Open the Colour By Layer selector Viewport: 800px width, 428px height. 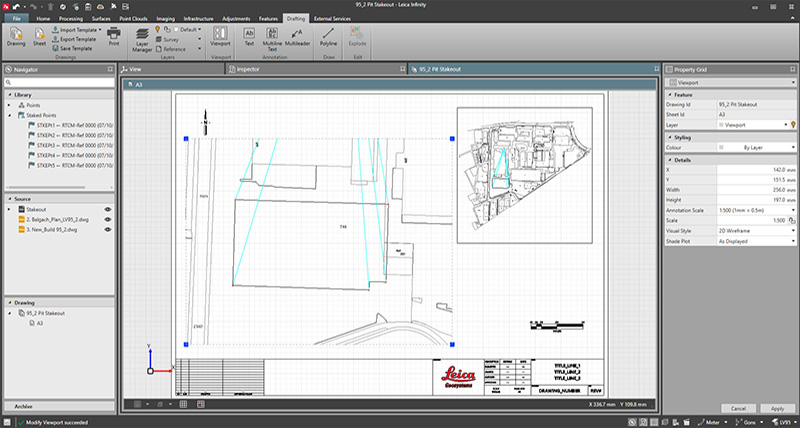pos(755,147)
